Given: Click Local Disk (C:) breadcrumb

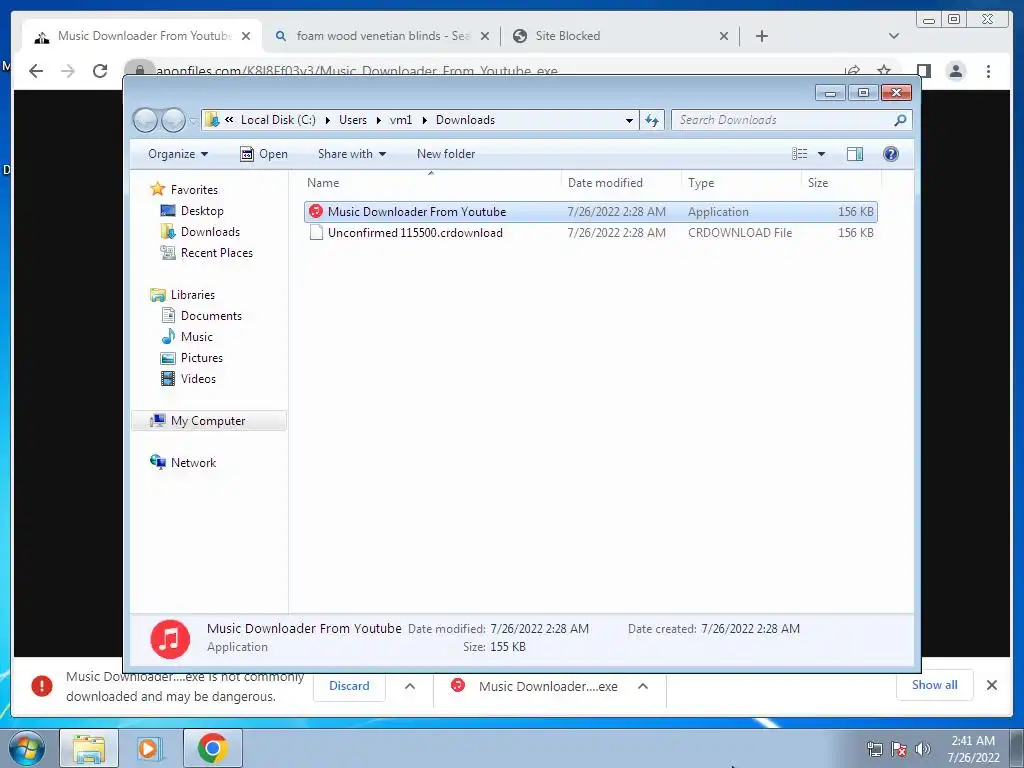Looking at the screenshot, I should (x=278, y=120).
